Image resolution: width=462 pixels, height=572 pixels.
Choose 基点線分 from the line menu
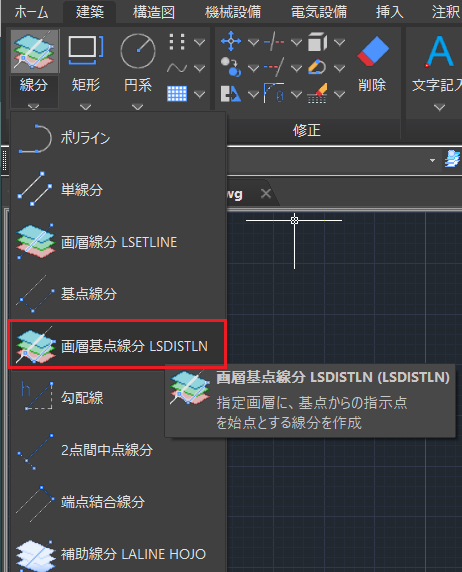(118, 294)
